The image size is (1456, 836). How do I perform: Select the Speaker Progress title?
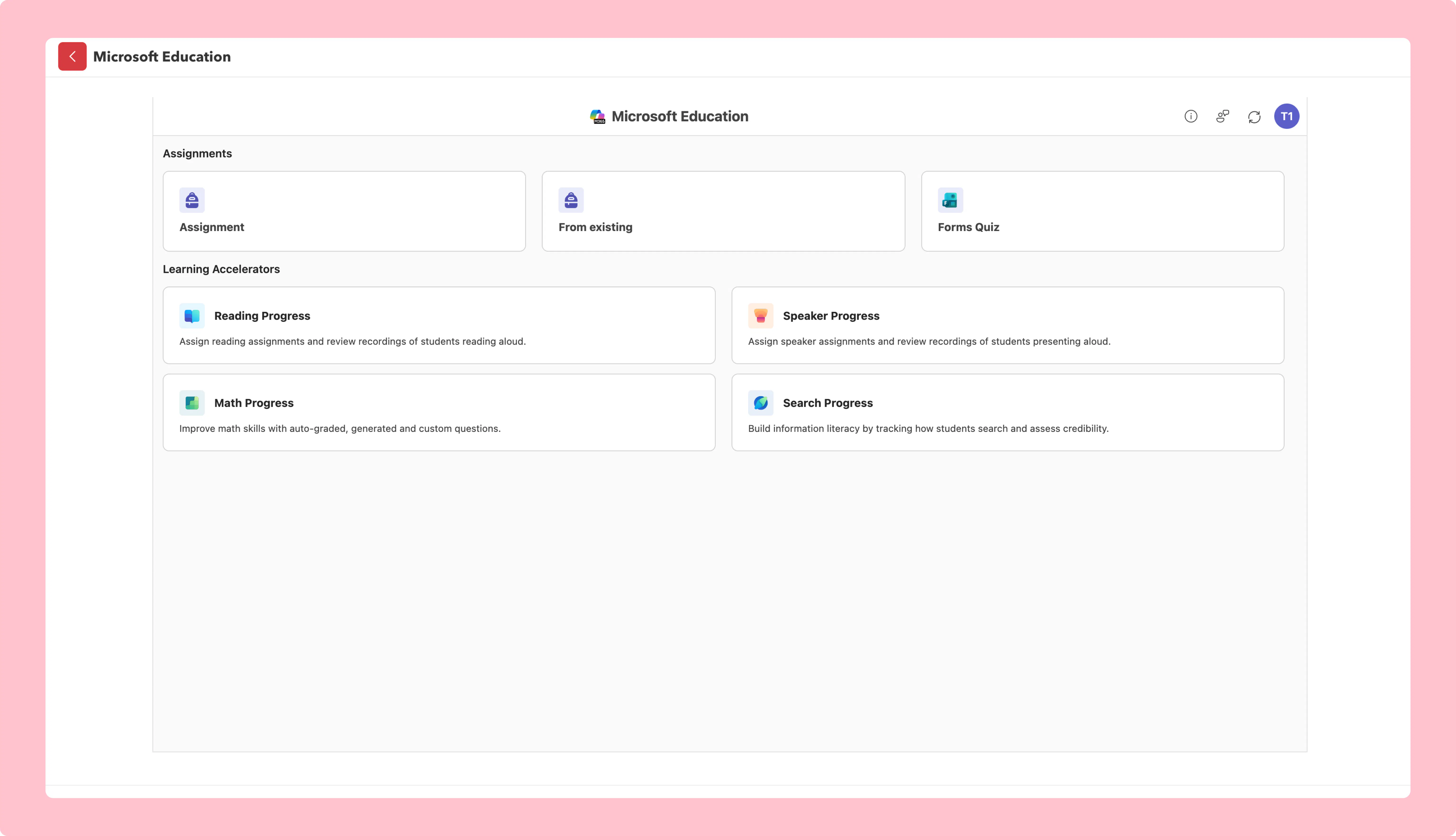tap(831, 316)
